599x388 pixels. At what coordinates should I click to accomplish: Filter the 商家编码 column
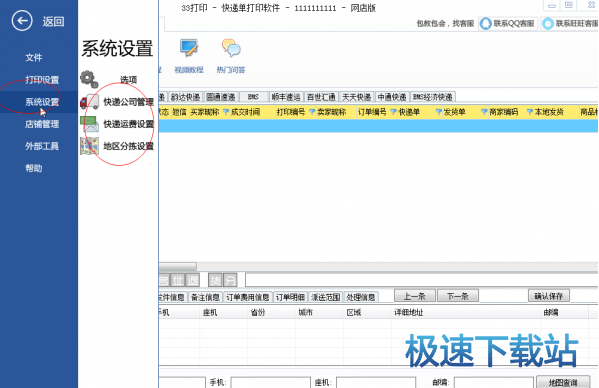529,112
